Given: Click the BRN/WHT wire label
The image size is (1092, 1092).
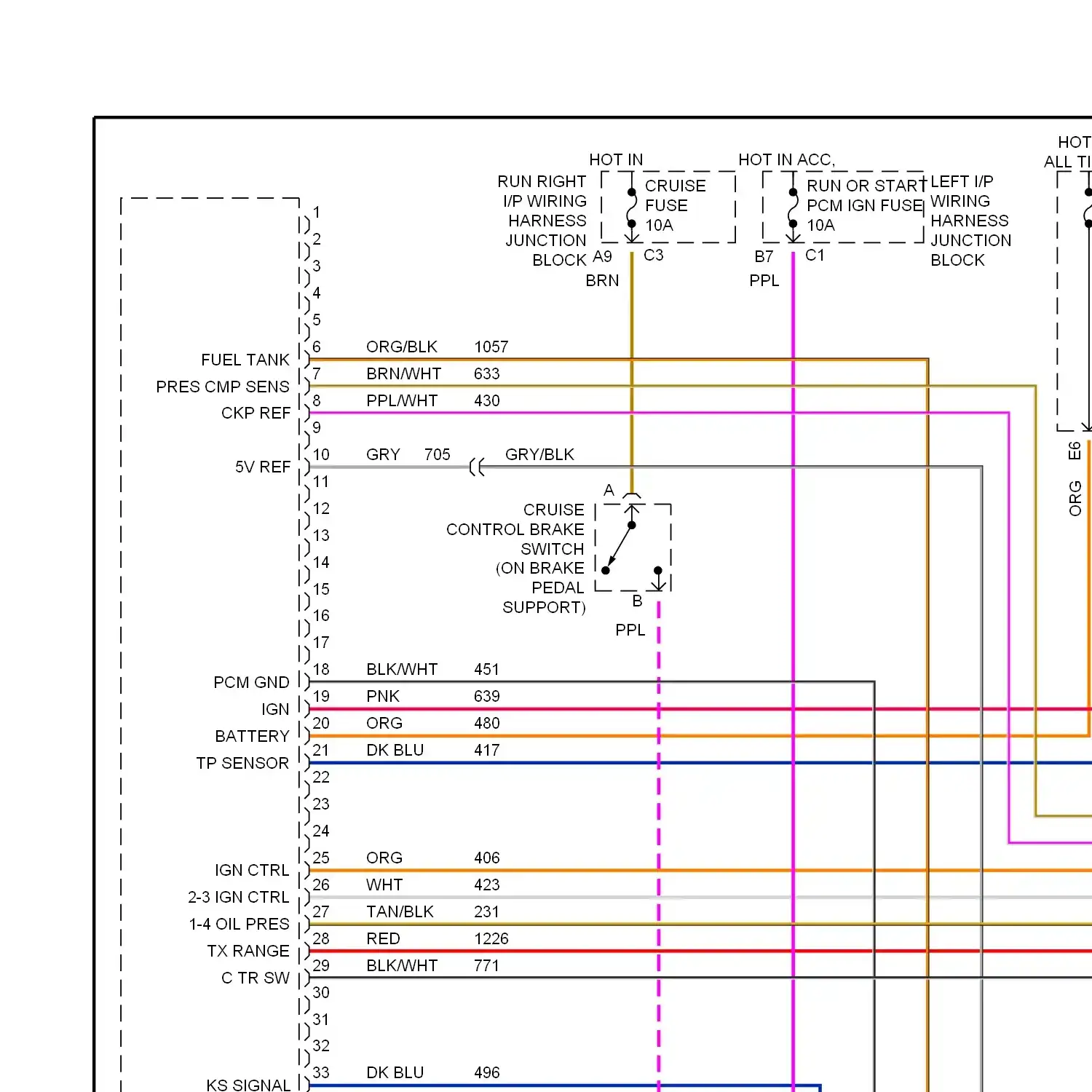Looking at the screenshot, I should point(403,373).
